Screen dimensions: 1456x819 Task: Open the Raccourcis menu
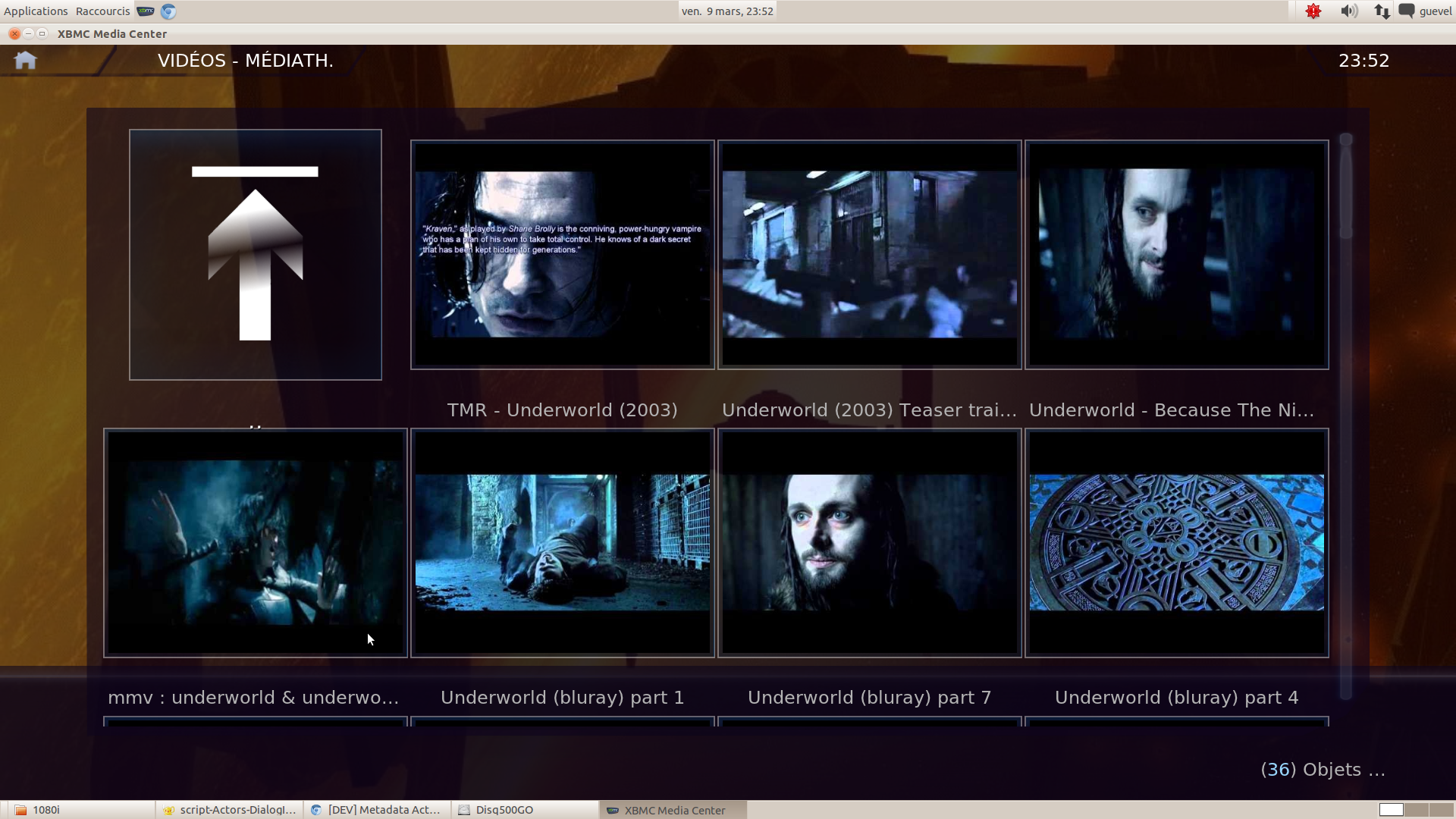(x=102, y=11)
